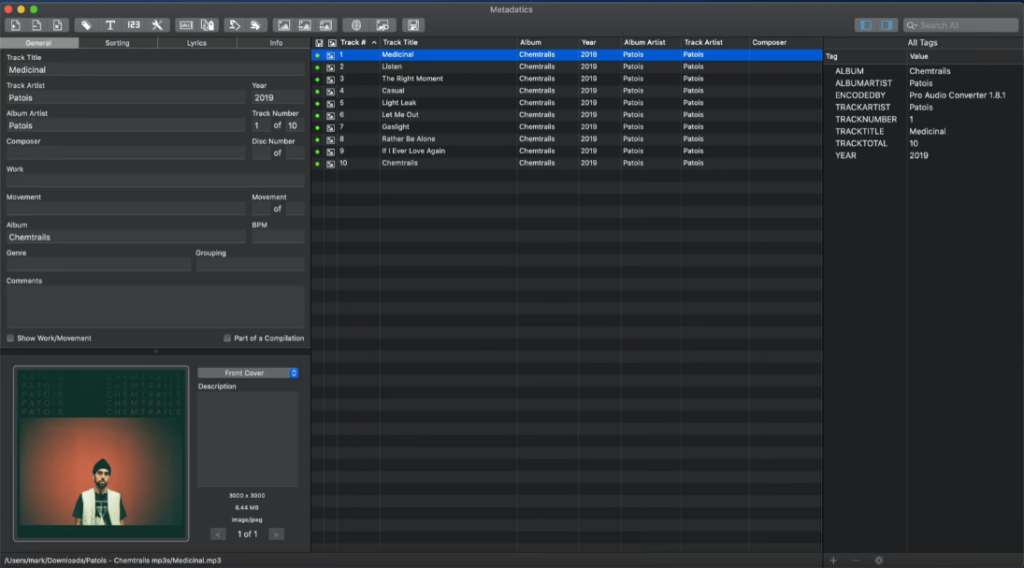The width and height of the screenshot is (1024, 568).
Task: Click the tags-from-filename arrow icon
Action: click(x=234, y=25)
